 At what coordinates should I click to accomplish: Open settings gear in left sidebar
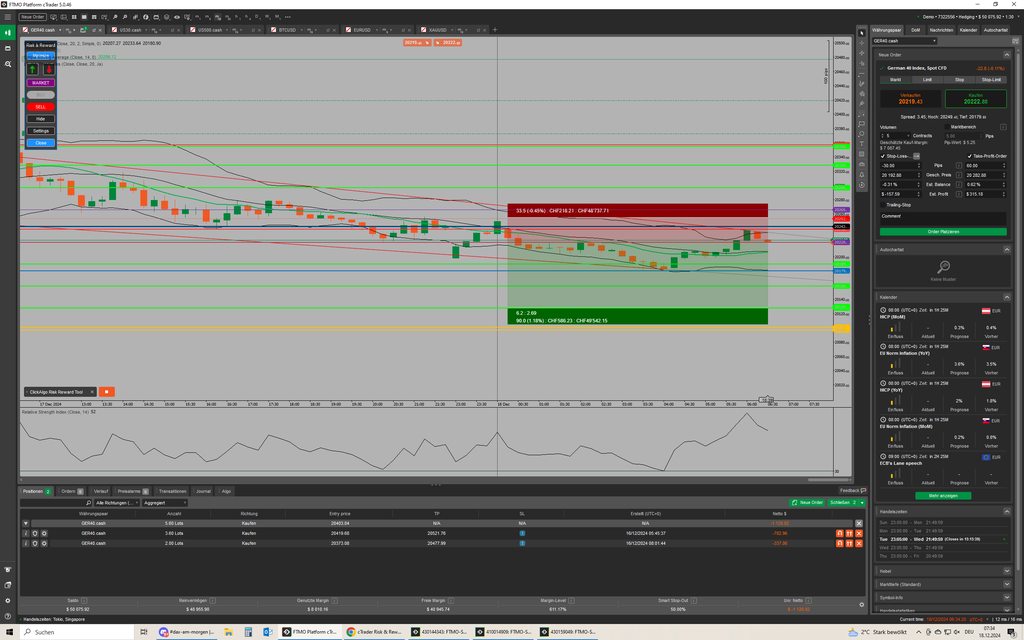point(8,600)
